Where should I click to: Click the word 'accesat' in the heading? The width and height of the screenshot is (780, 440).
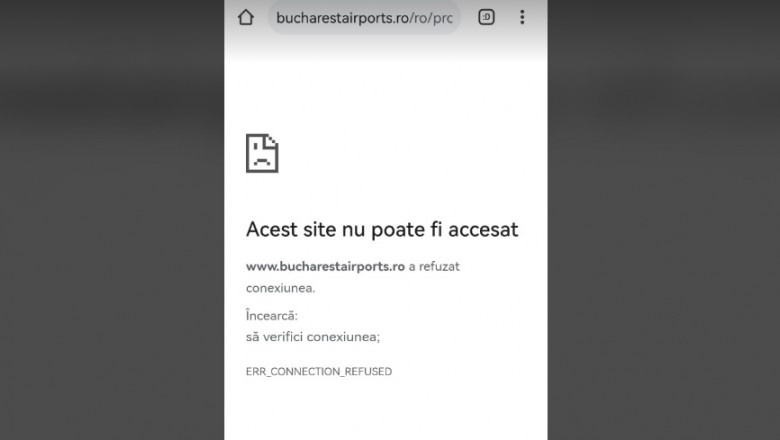[x=483, y=230]
